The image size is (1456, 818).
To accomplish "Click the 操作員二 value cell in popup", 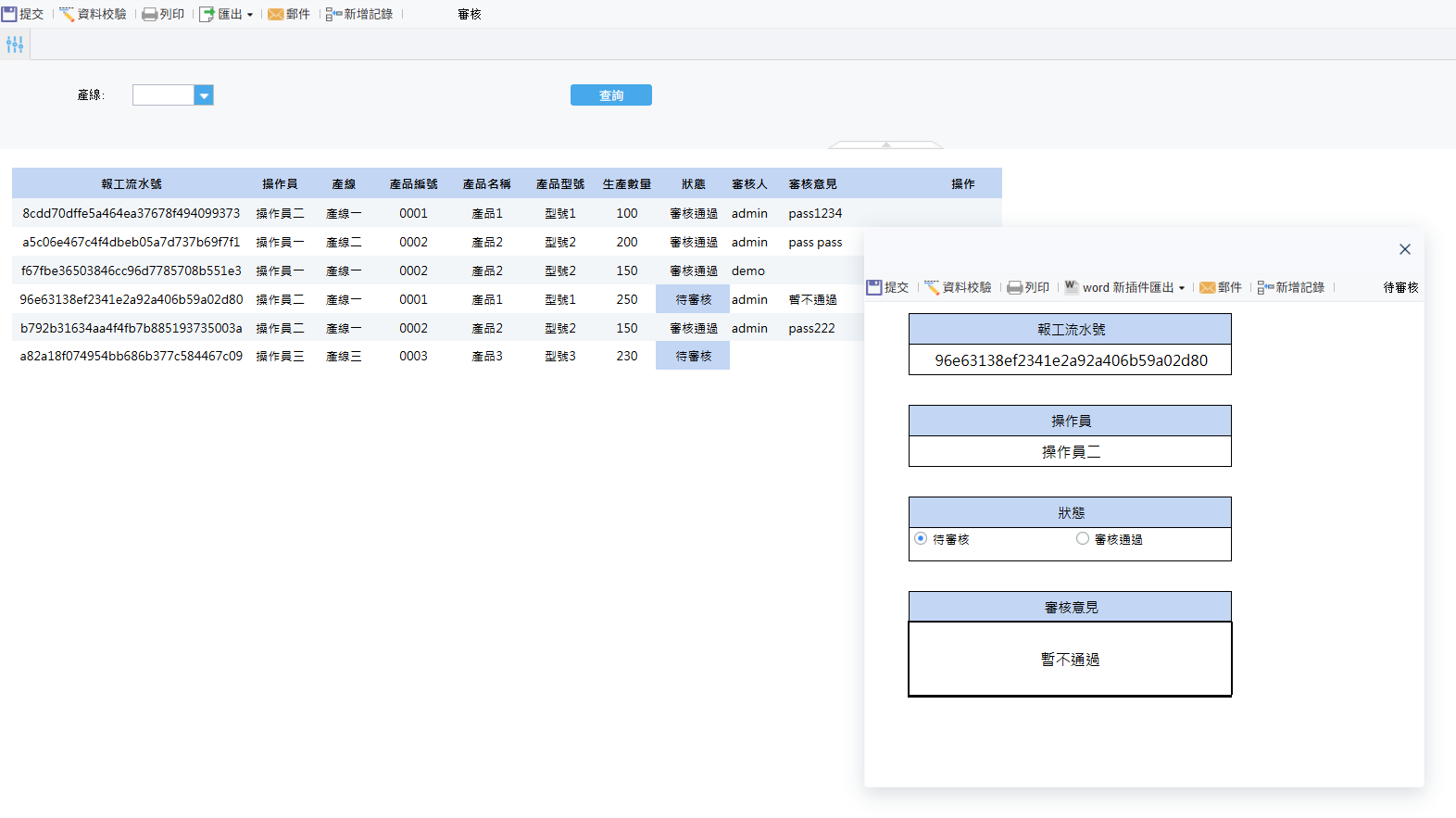I will [x=1070, y=452].
